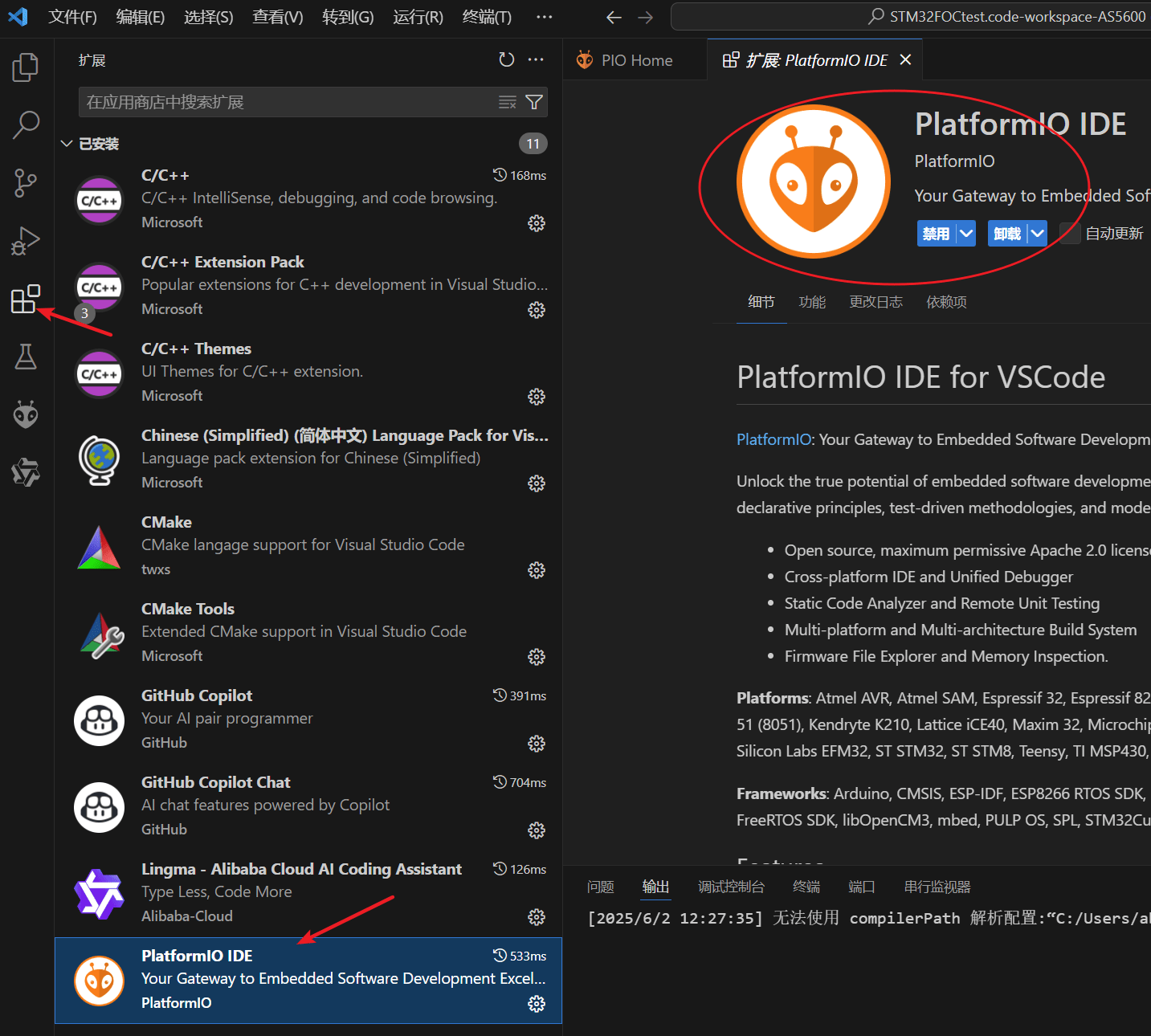Clear extension search results icon

click(508, 102)
